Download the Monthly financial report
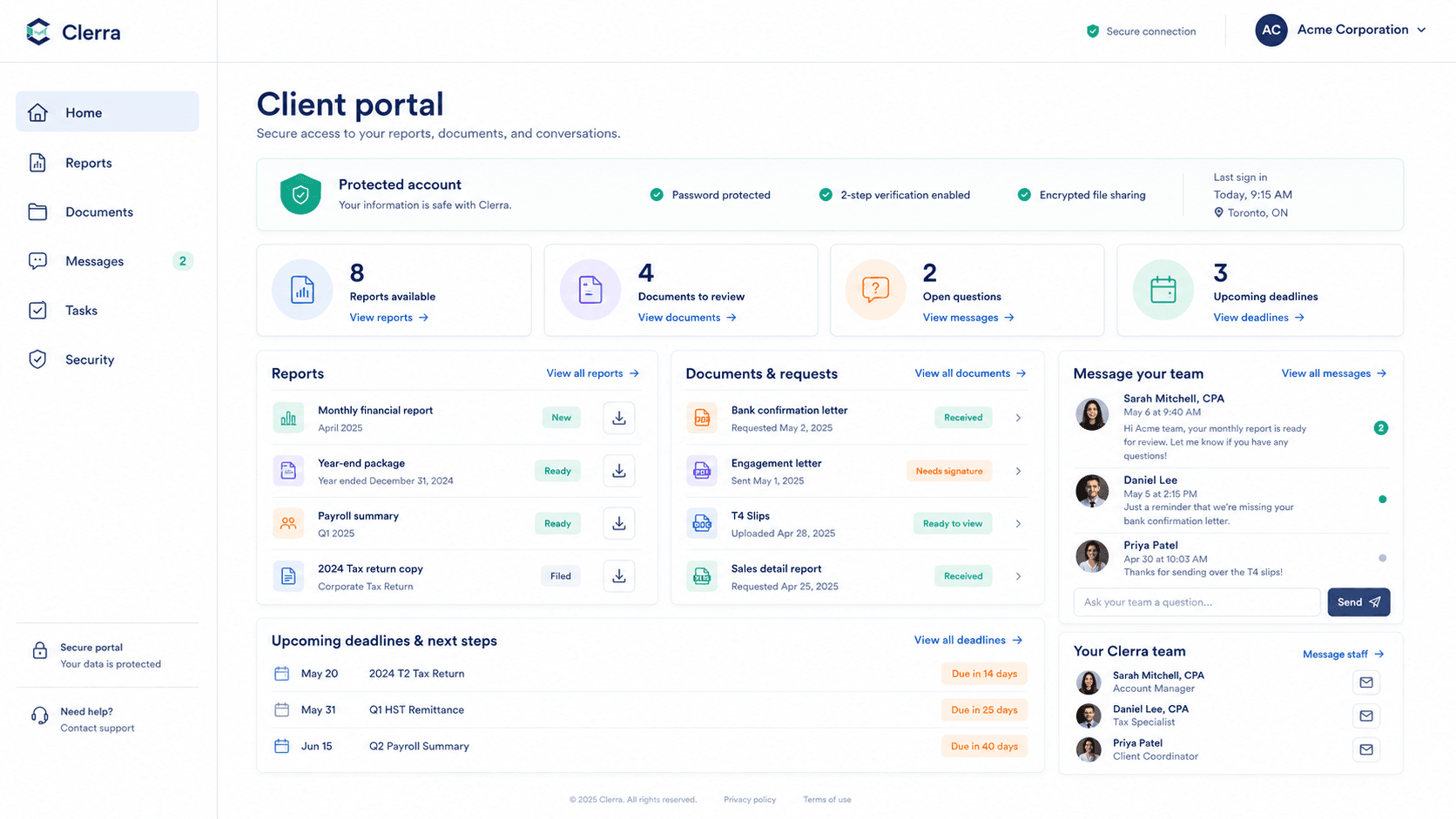Screen dimensions: 1456x819 [619, 418]
